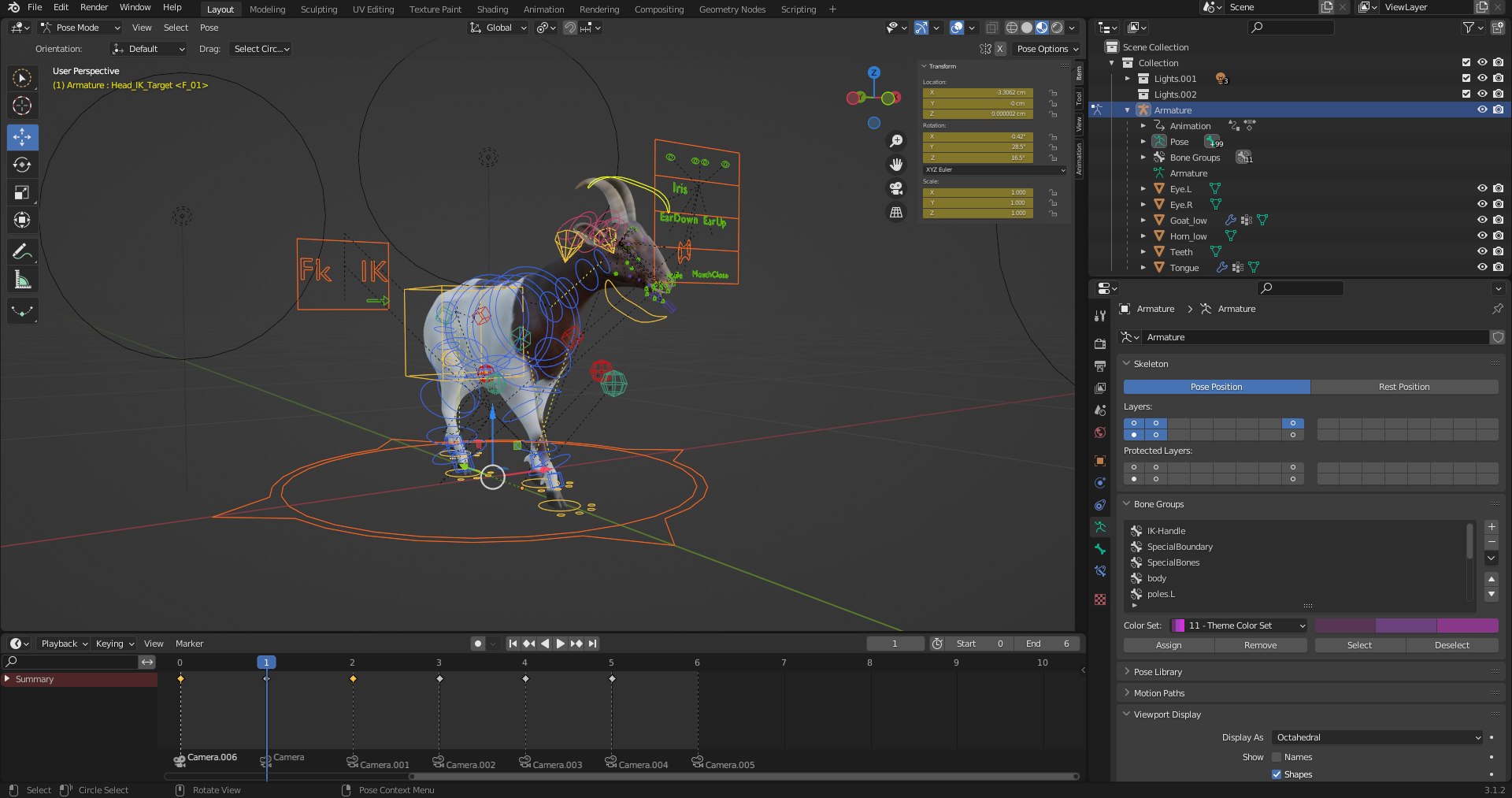
Task: Click Pose Position button
Action: (1217, 387)
